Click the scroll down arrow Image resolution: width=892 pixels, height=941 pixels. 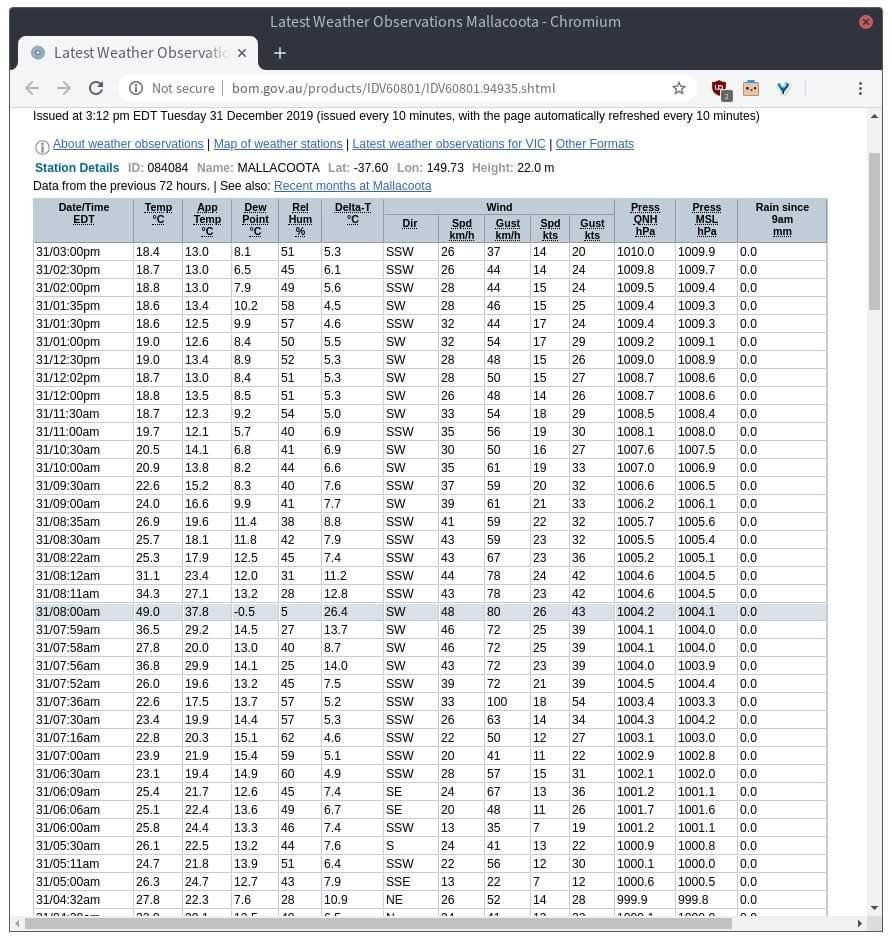click(x=875, y=907)
